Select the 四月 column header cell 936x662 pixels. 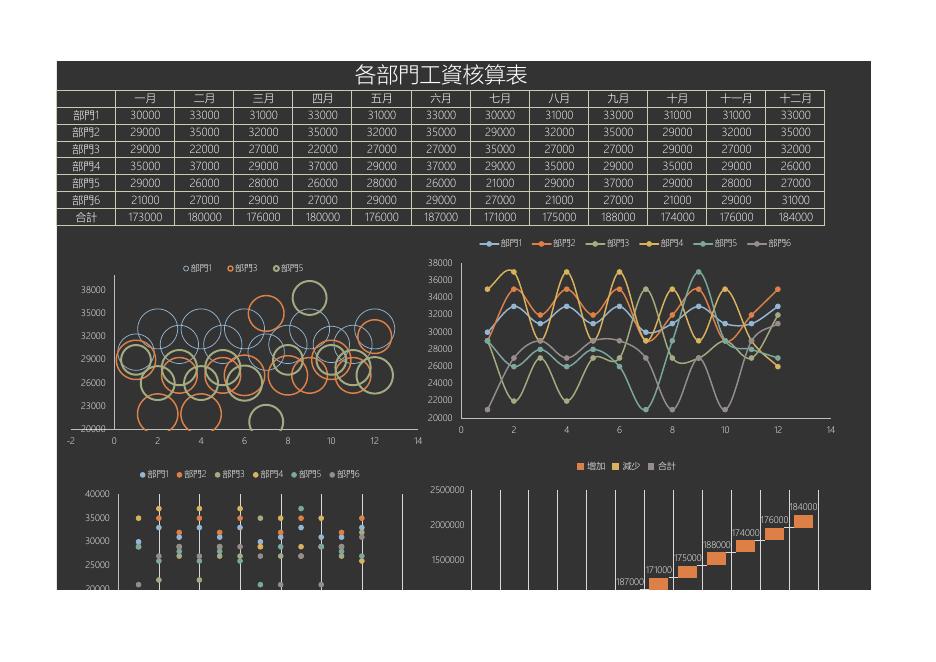point(322,98)
